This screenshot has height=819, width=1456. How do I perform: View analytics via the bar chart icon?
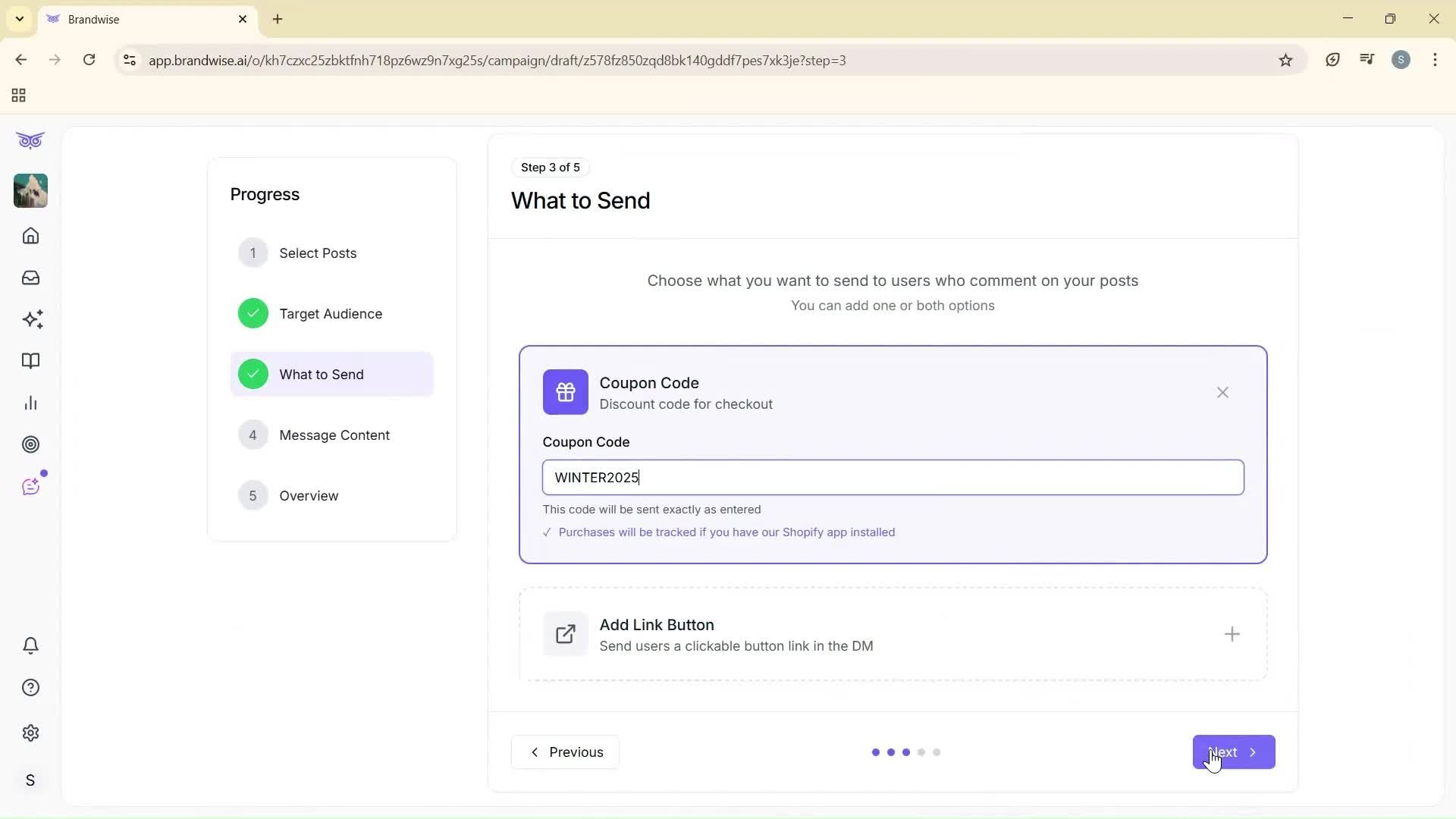click(30, 403)
